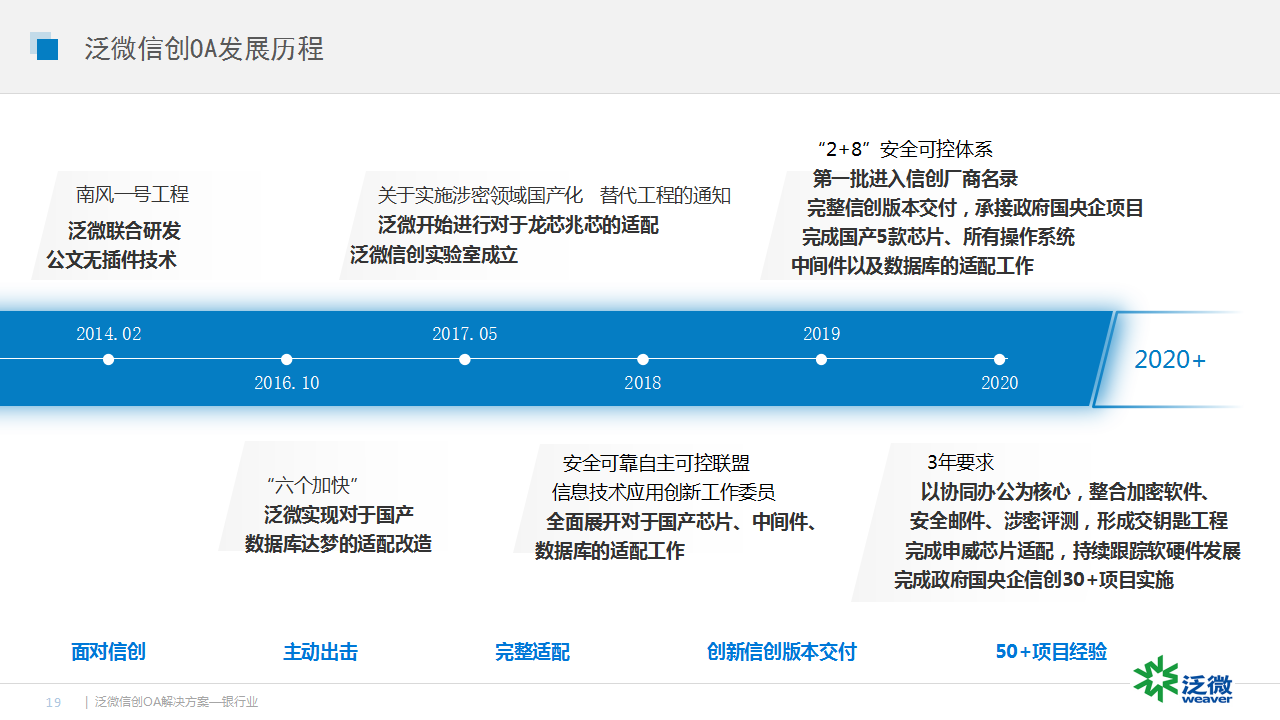
Task: Click the blue label 面对信创
Action: click(x=108, y=652)
